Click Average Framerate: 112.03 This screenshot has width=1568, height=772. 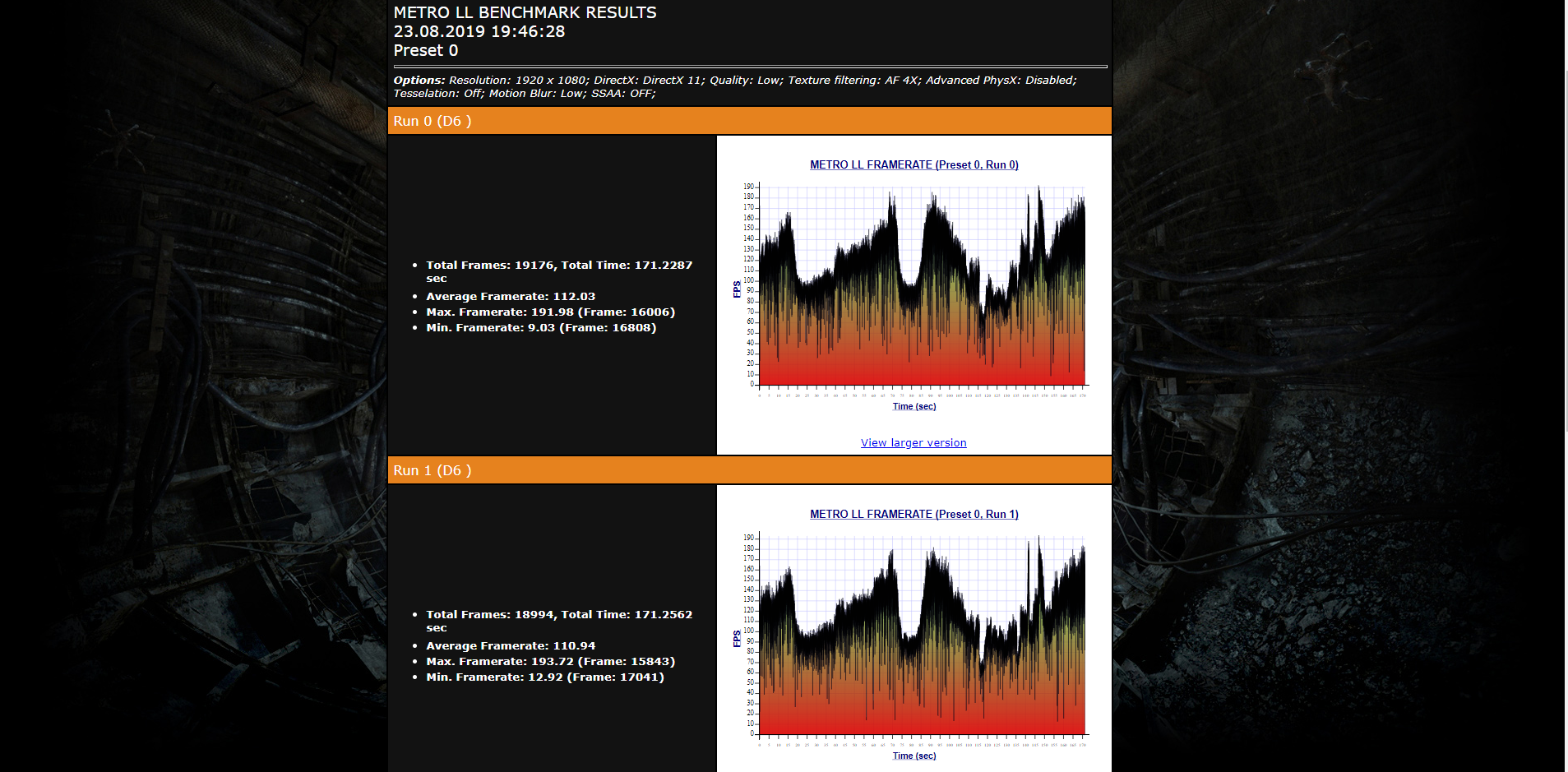[511, 296]
